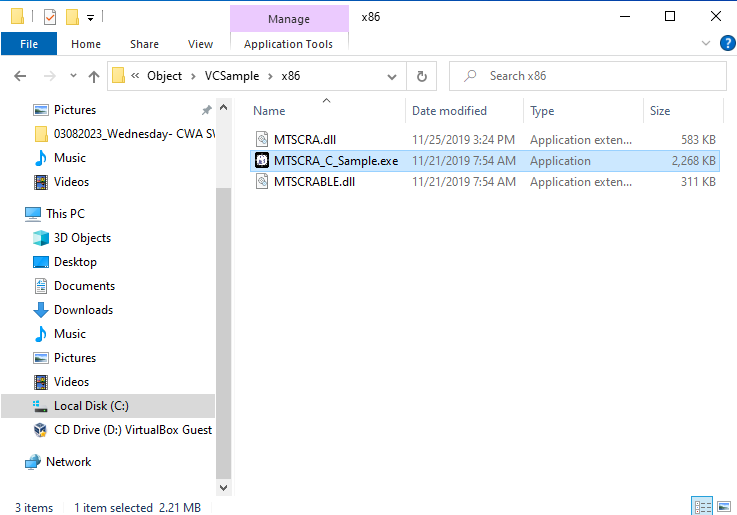Select 3D Objects in navigation pane
This screenshot has width=737, height=515.
(82, 238)
